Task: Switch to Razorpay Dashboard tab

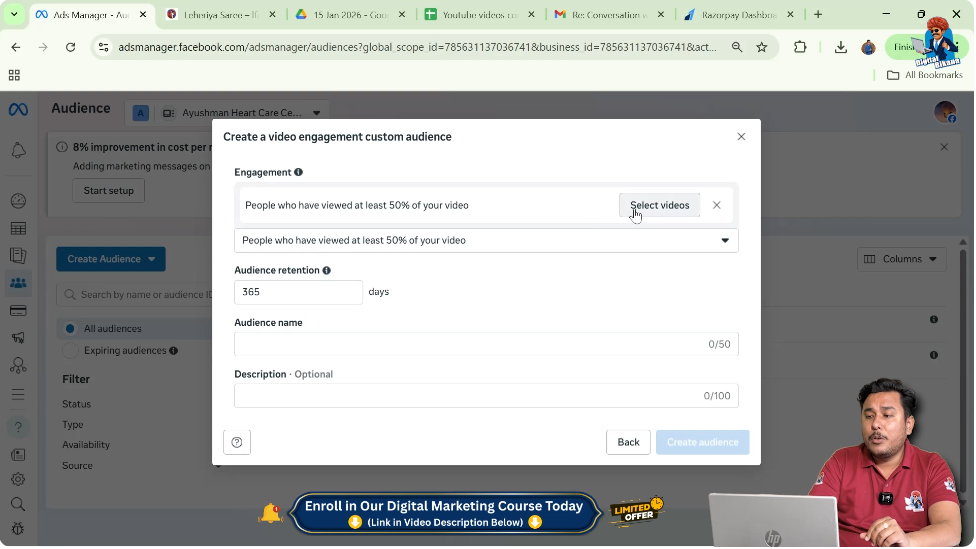Action: (x=739, y=14)
